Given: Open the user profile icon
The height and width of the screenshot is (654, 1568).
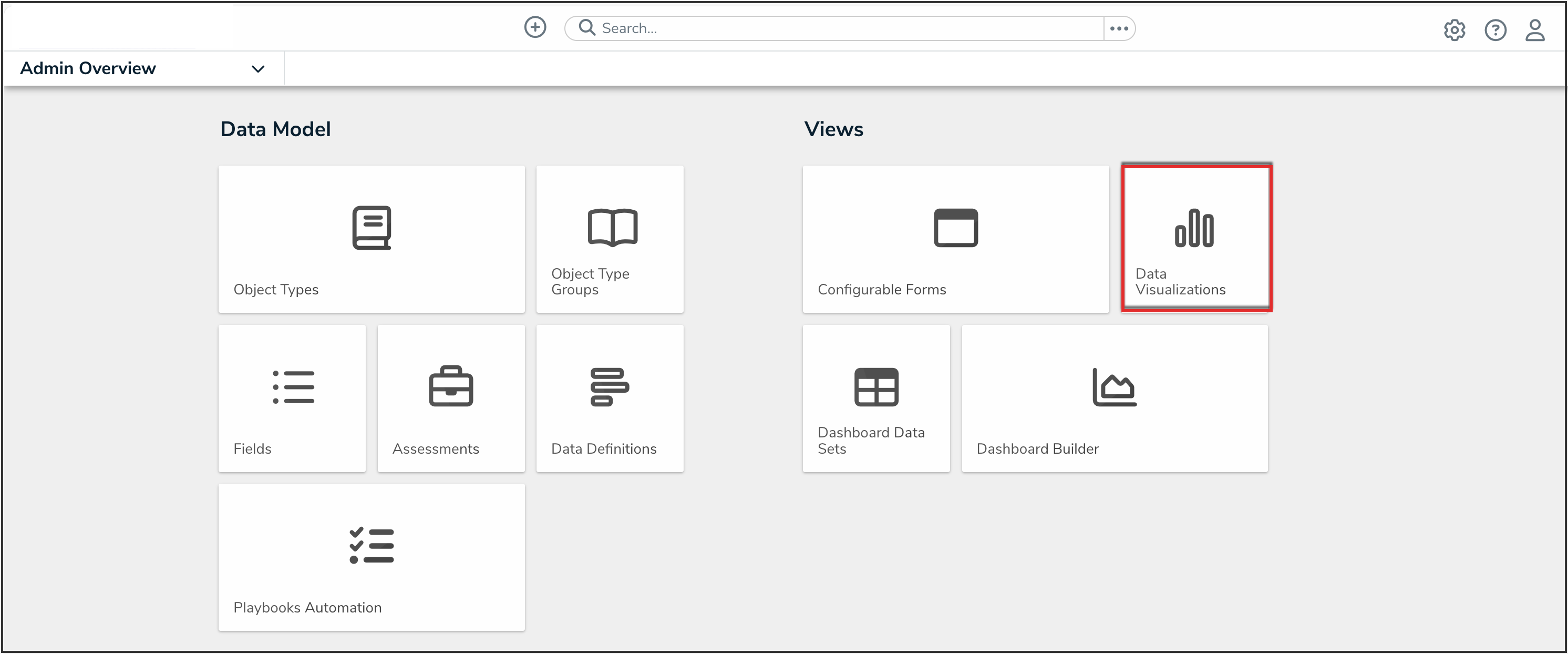Looking at the screenshot, I should [1535, 30].
